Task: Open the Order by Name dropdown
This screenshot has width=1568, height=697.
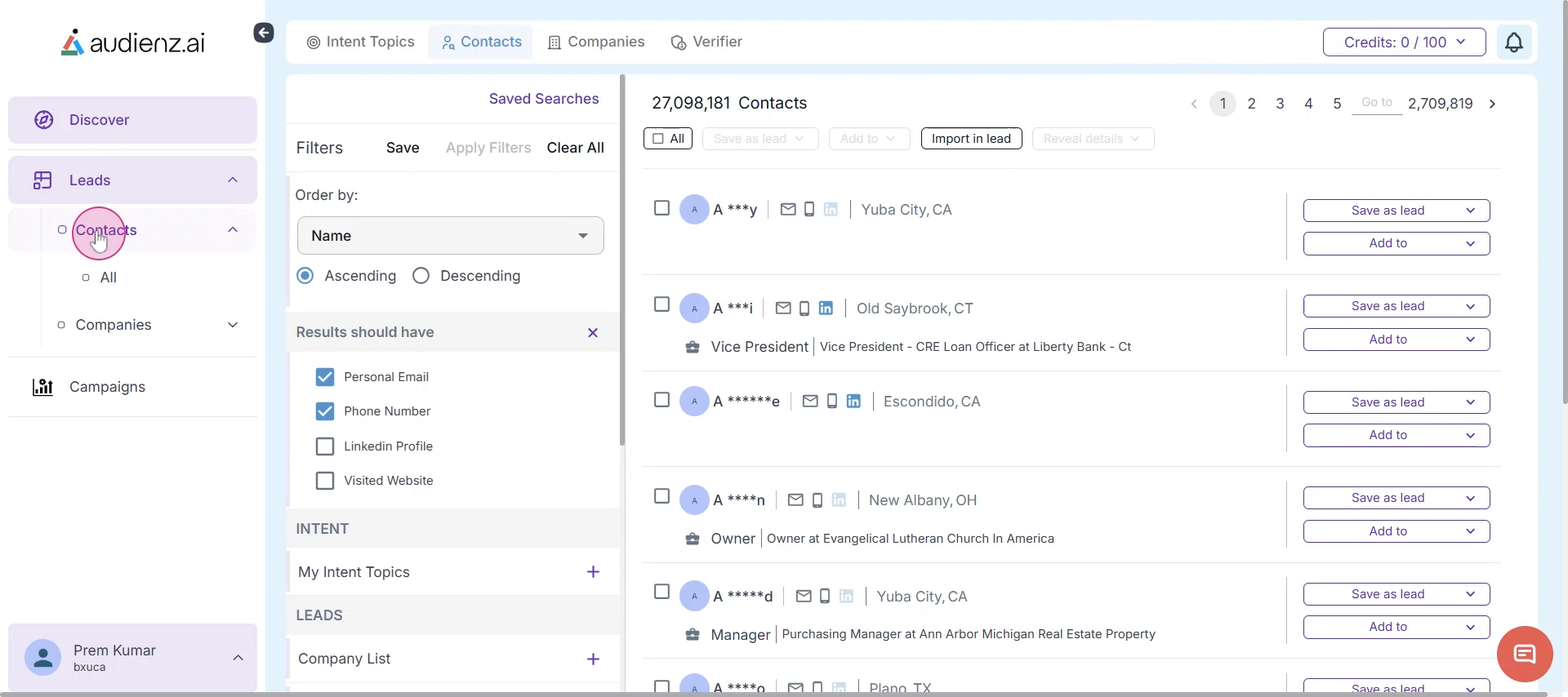Action: [x=450, y=236]
